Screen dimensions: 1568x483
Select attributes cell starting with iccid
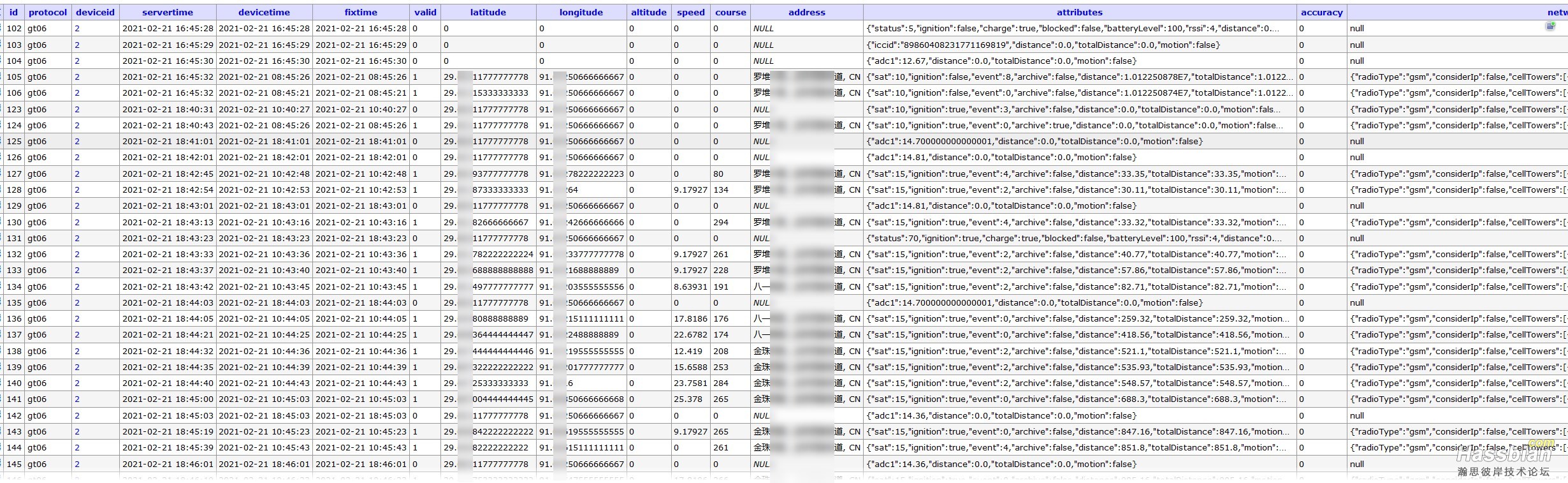click(1080, 45)
